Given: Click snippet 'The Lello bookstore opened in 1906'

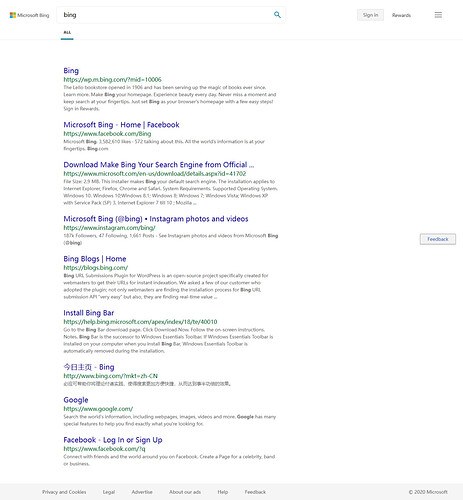Looking at the screenshot, I should click(x=170, y=98).
